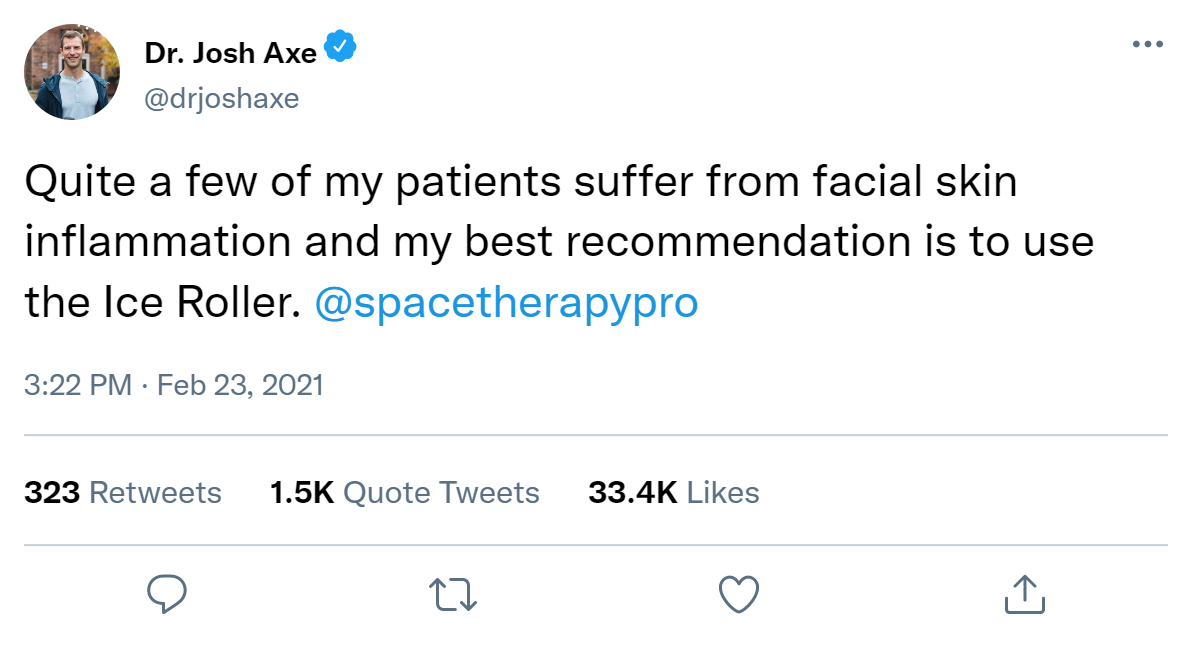Open Dr. Josh Axe's profile photo

click(x=72, y=73)
